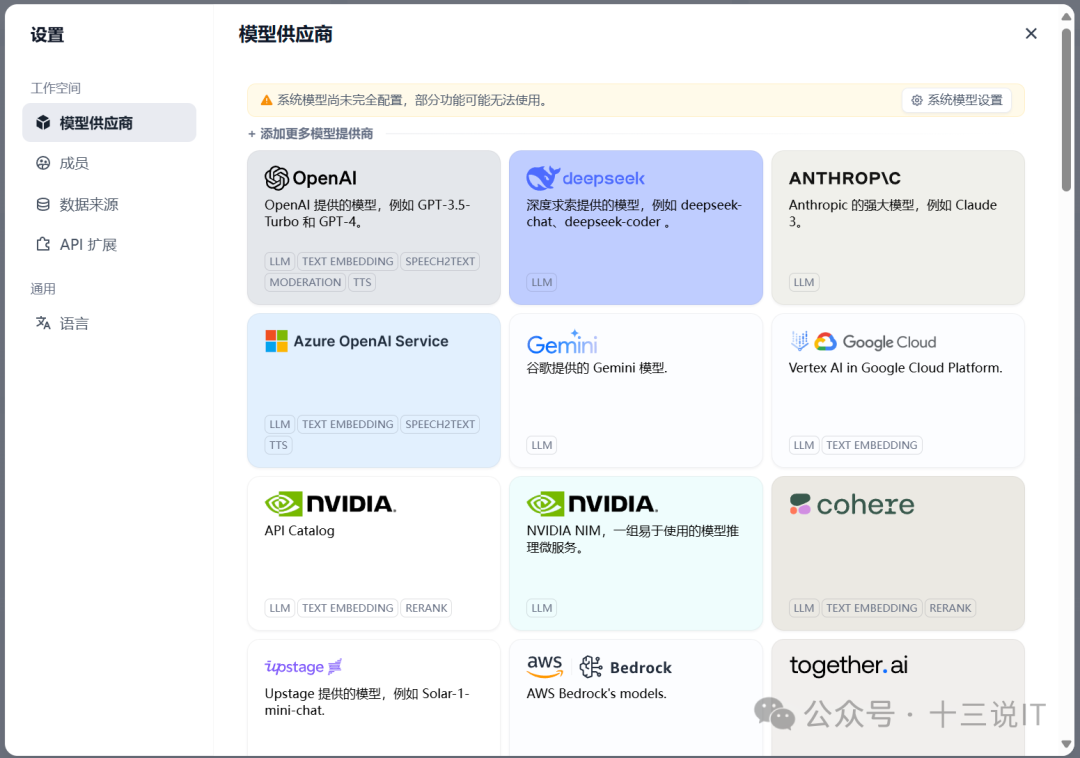
Task: Click the deepseek whale logo
Action: click(x=543, y=178)
